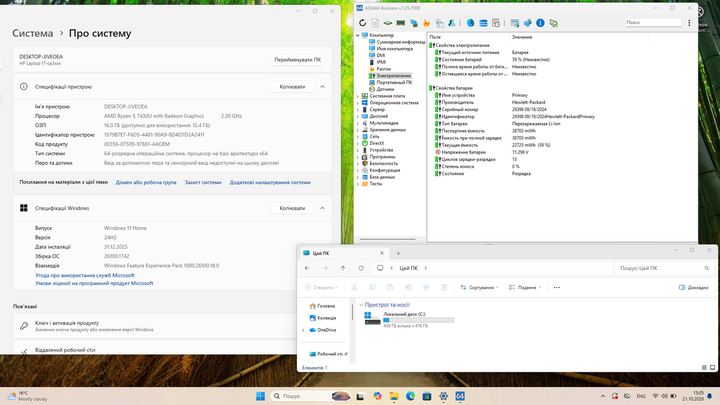Collapse the Компьютер tree node in AIDA64

click(x=358, y=35)
